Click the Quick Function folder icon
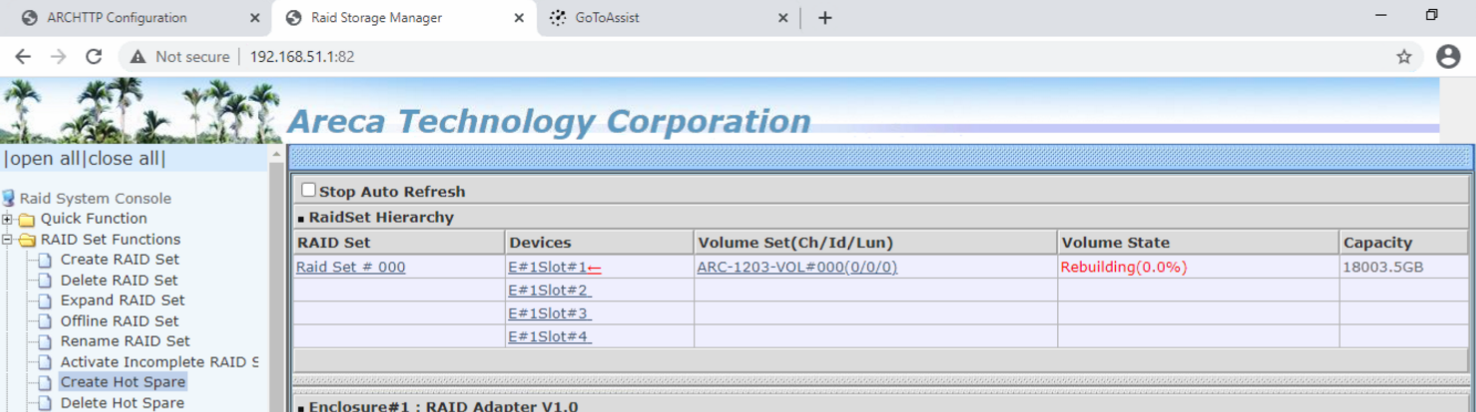 point(27,219)
